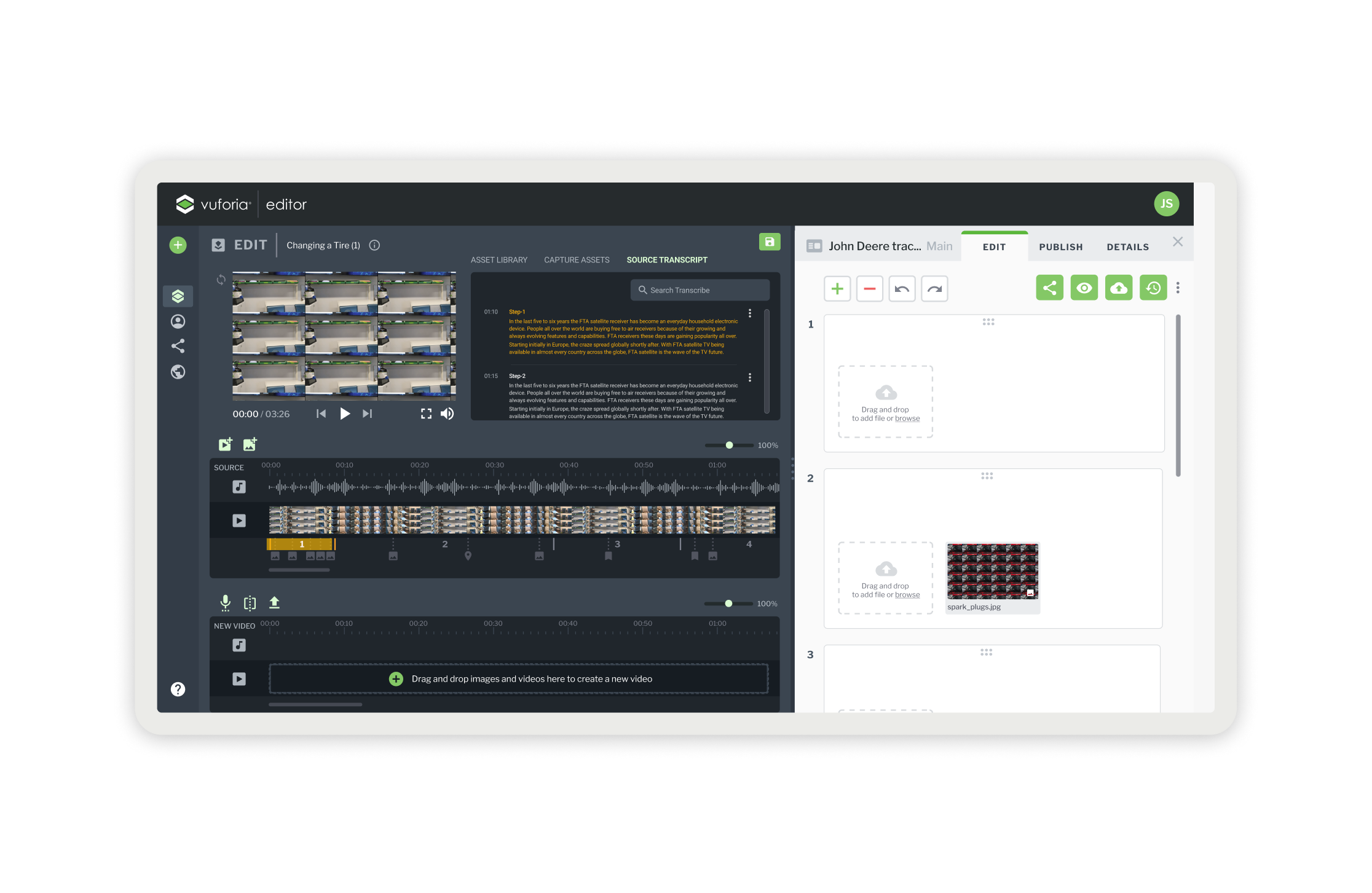Click the share button in right panel

pos(1049,288)
